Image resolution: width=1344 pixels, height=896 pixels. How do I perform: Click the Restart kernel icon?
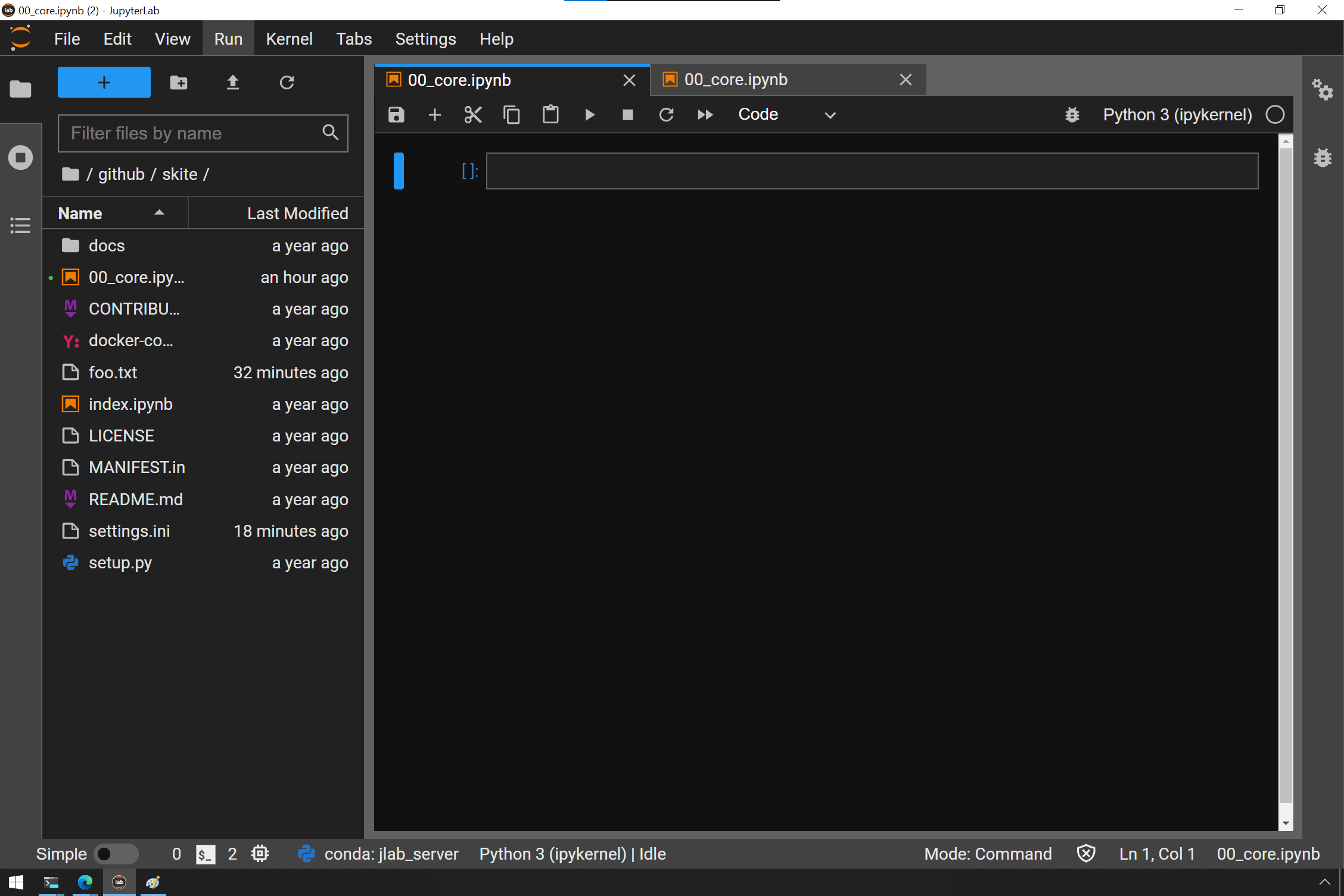[x=666, y=114]
